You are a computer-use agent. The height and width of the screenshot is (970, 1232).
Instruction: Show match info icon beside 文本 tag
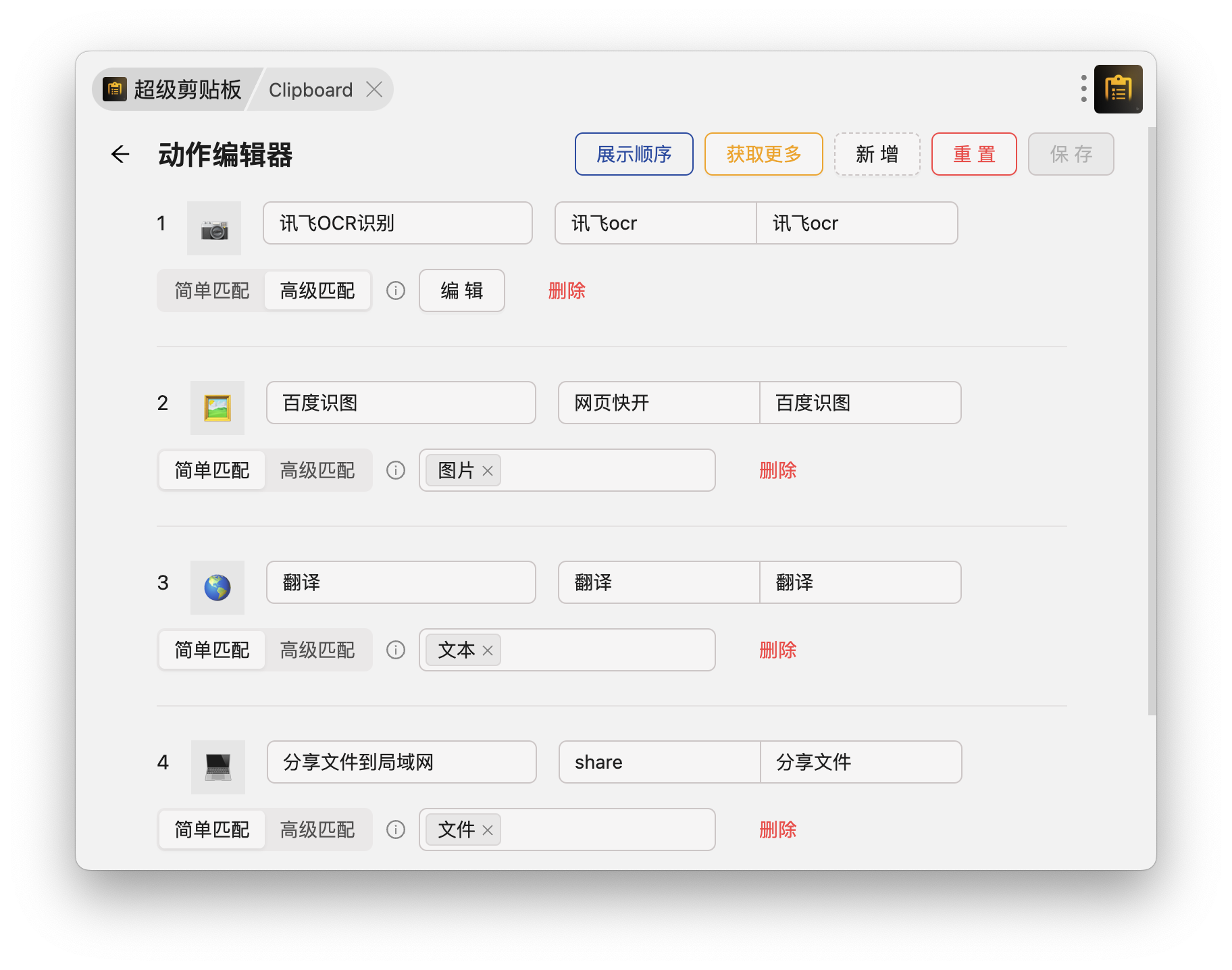click(396, 650)
